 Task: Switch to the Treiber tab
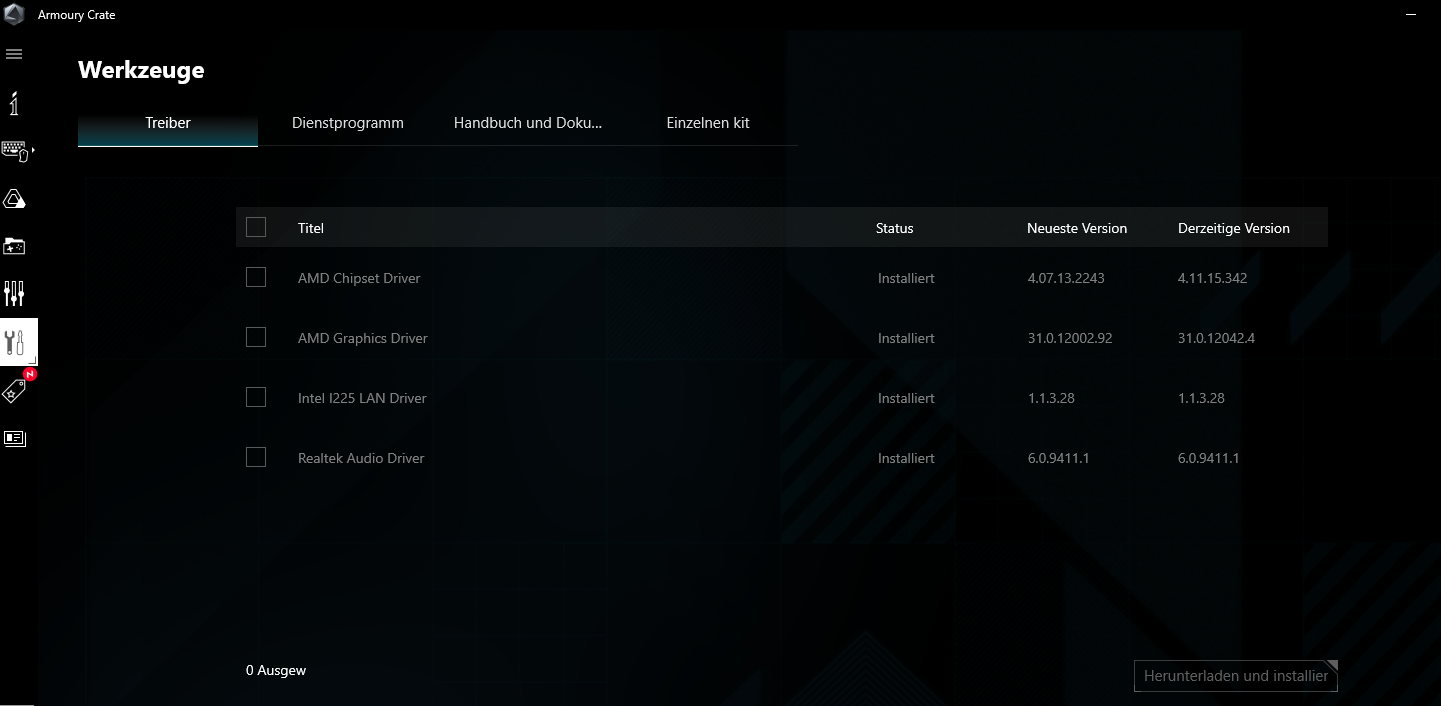pyautogui.click(x=168, y=123)
